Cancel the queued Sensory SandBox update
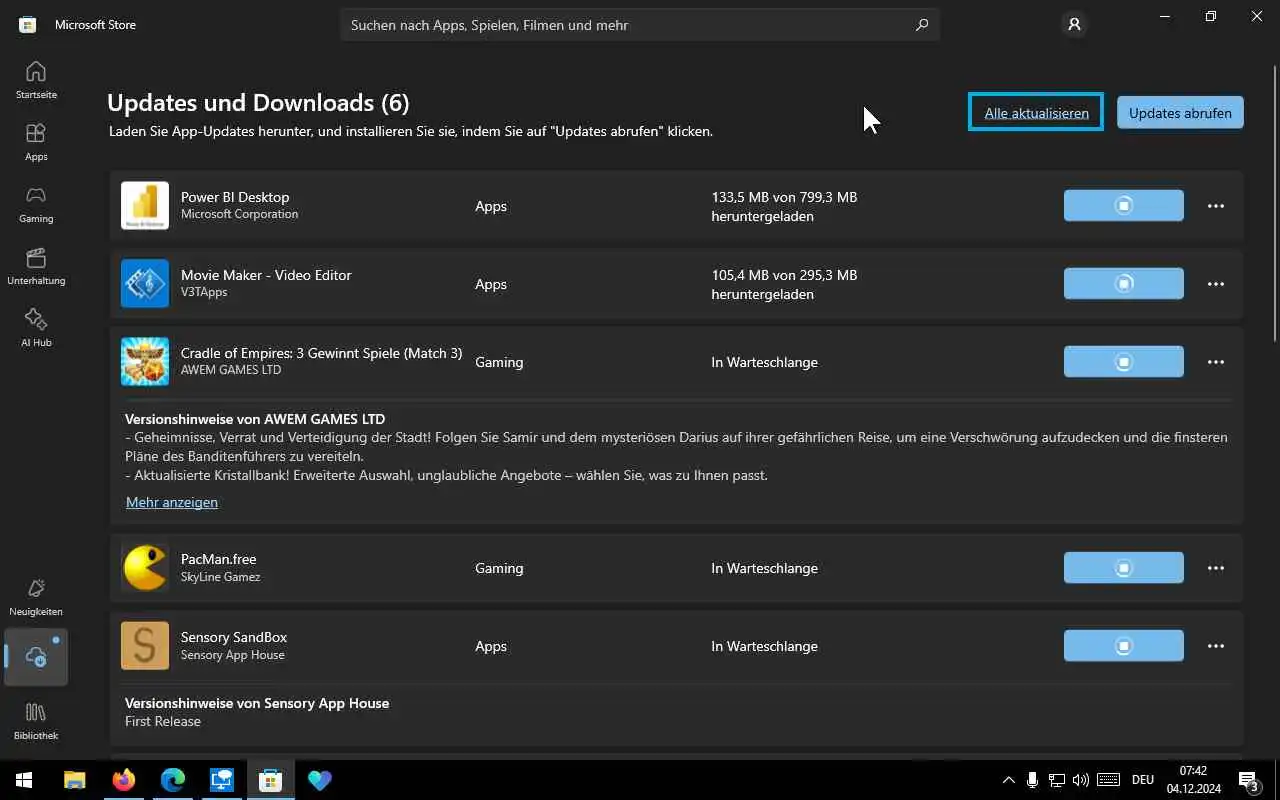This screenshot has width=1280, height=800. [x=1123, y=646]
